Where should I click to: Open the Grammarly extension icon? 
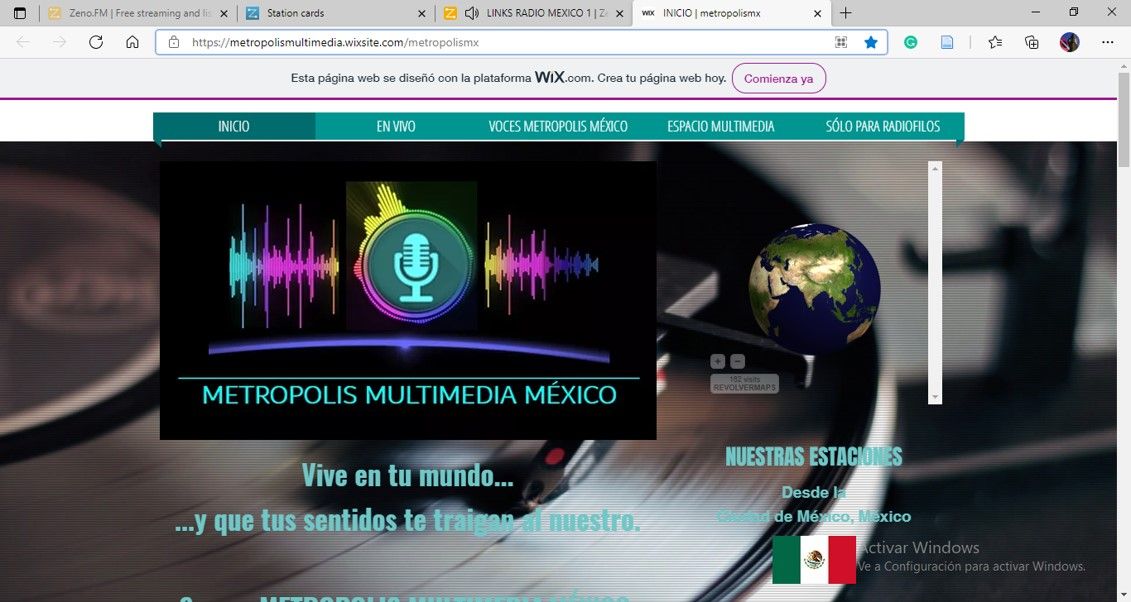911,42
